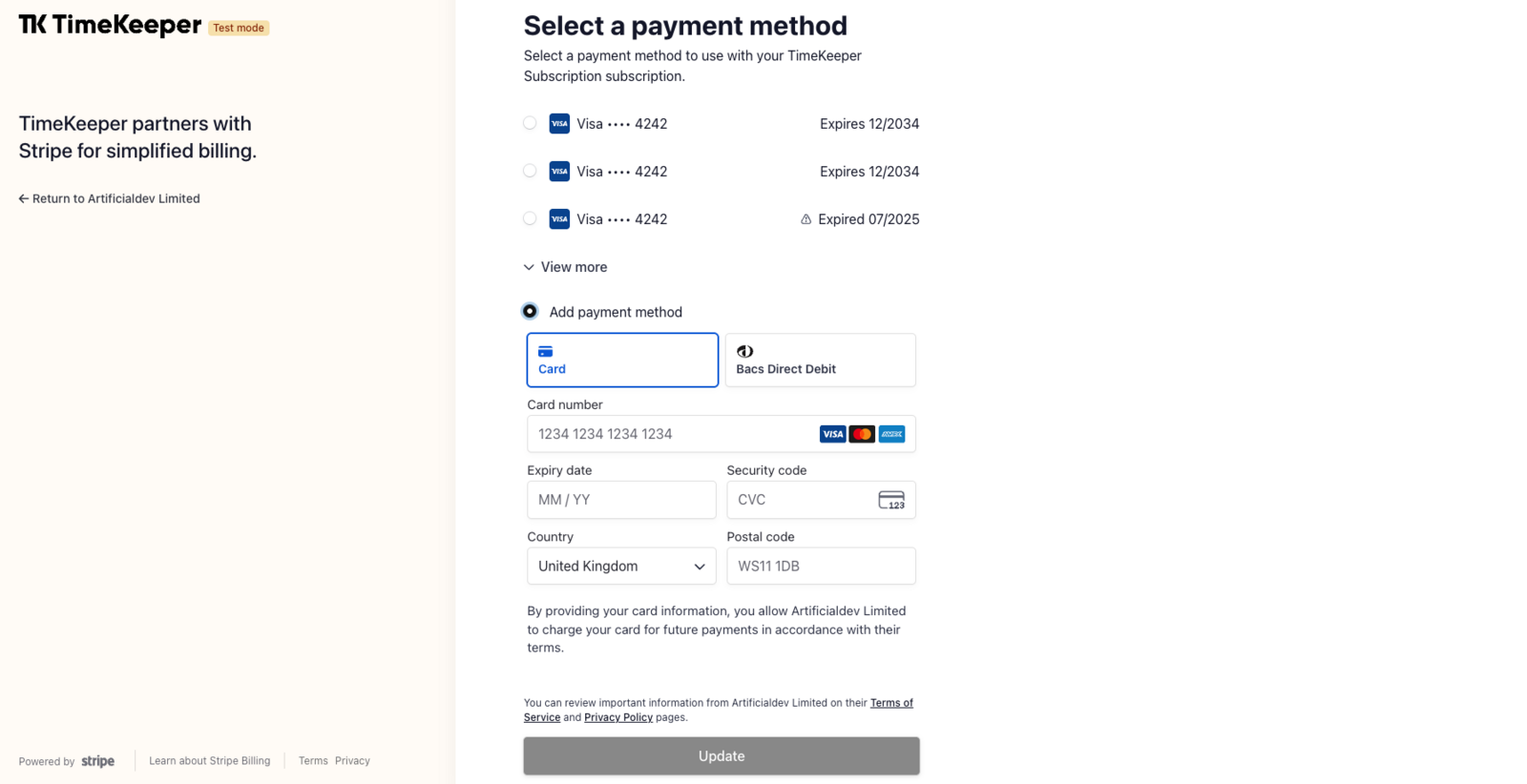The height and width of the screenshot is (784, 1527).
Task: Click the TimeKeeper TK logo icon
Action: [32, 25]
